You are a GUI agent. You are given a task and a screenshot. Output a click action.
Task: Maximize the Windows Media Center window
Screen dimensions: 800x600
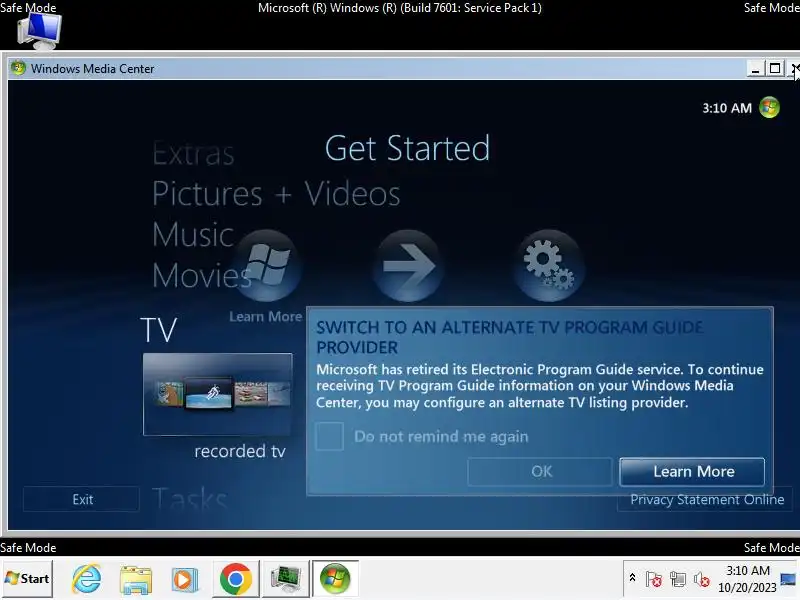(x=774, y=68)
